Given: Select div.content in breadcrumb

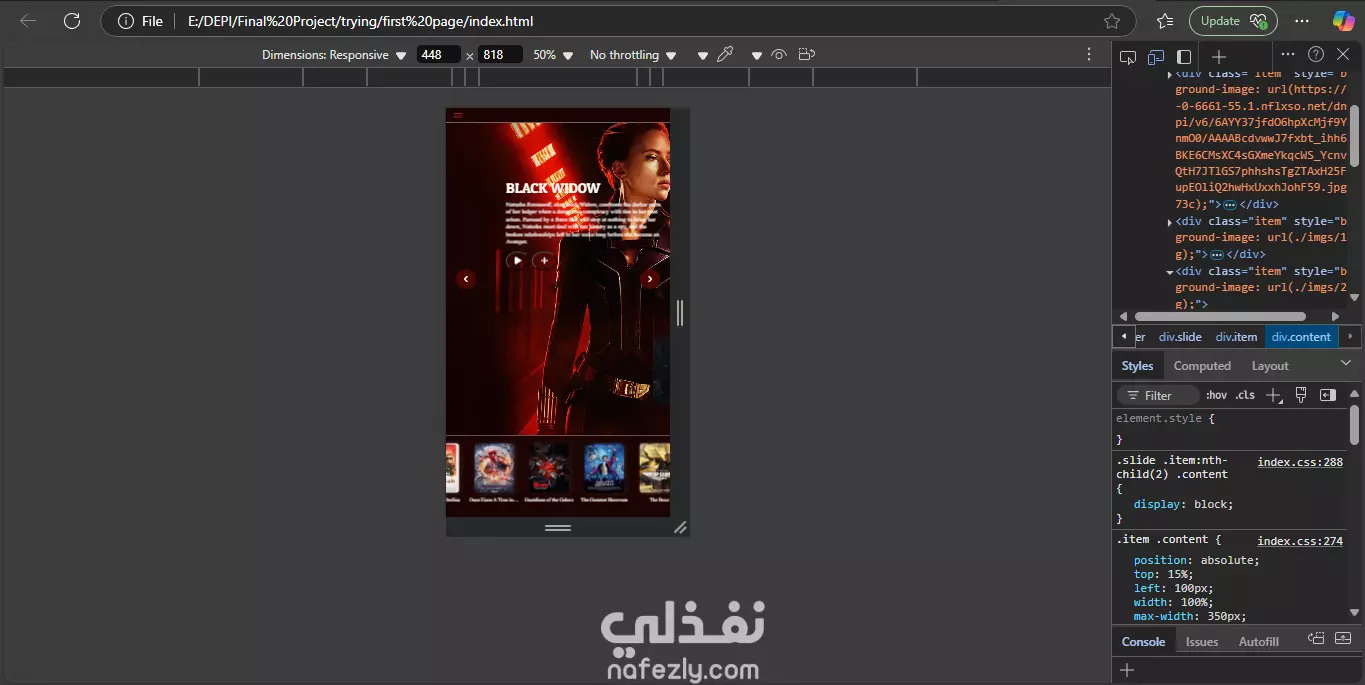Looking at the screenshot, I should (1301, 337).
